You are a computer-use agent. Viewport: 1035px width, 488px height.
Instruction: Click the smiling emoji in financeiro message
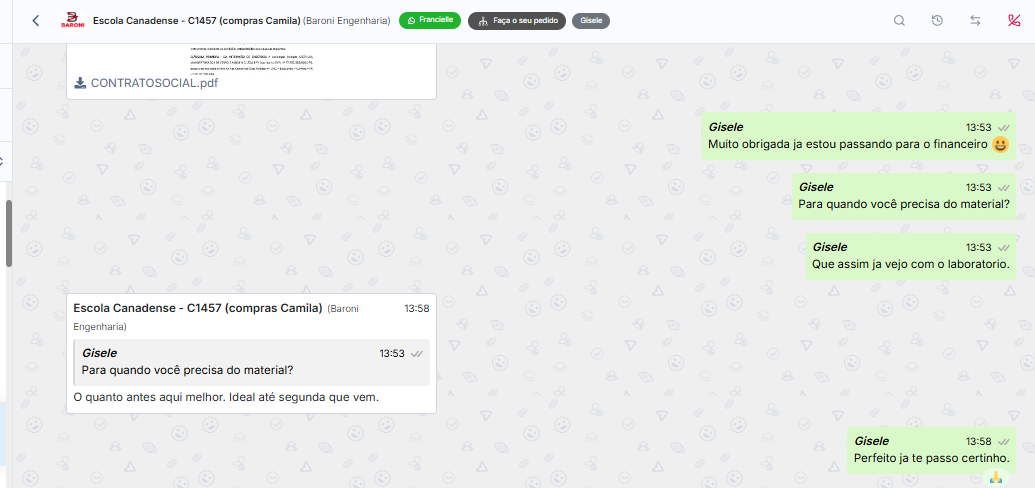coord(1001,145)
